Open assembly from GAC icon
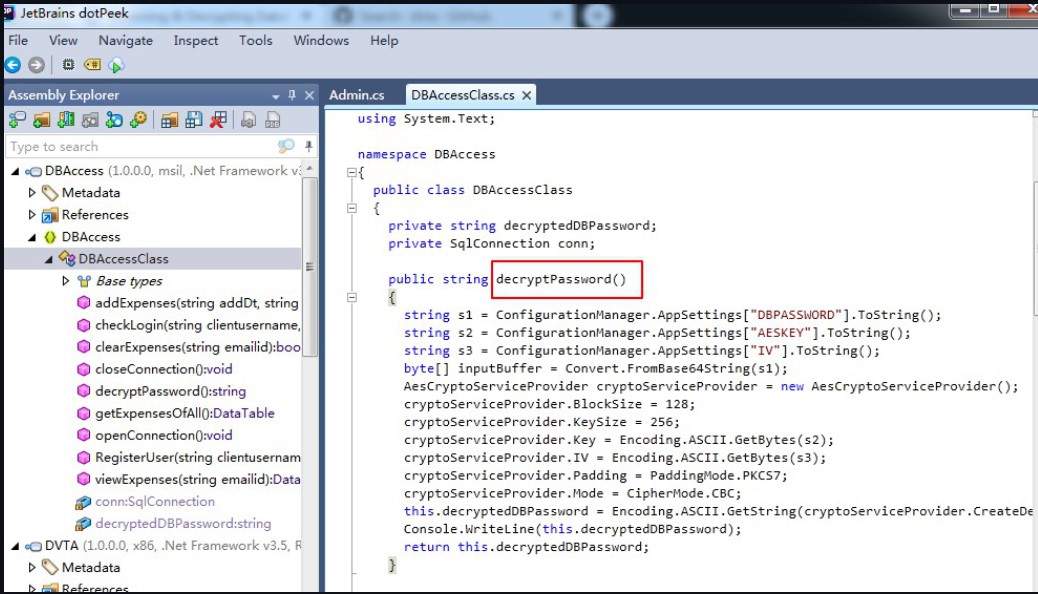This screenshot has height=594, width=1038. pyautogui.click(x=17, y=120)
